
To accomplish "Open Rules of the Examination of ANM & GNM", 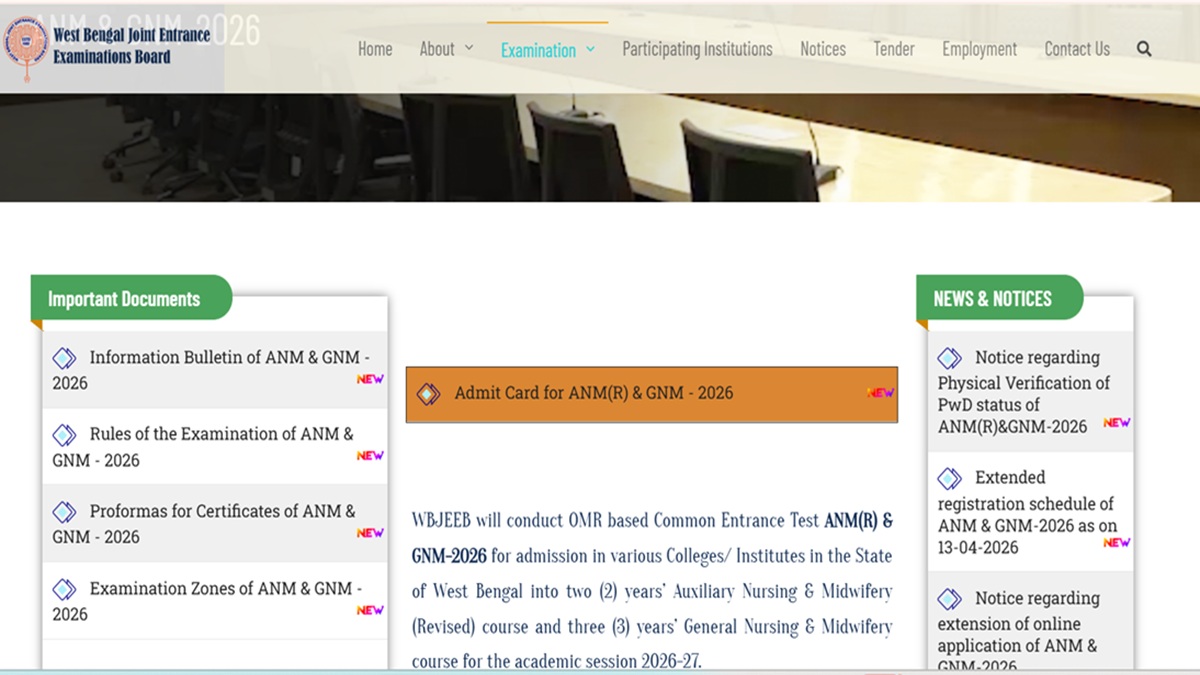I will tap(203, 447).
